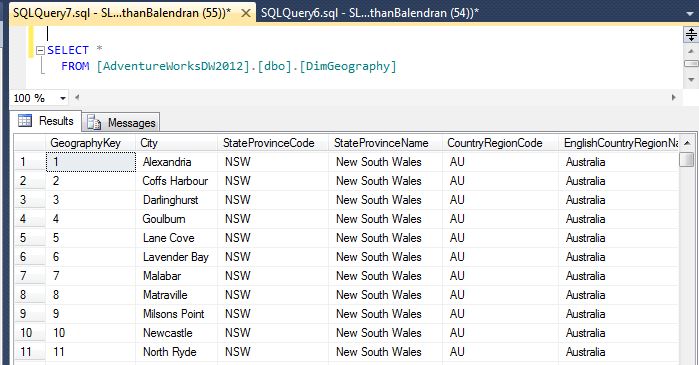Viewport: 699px width, 365px height.
Task: Click the StateProvinceName column header
Action: pyautogui.click(x=385, y=143)
